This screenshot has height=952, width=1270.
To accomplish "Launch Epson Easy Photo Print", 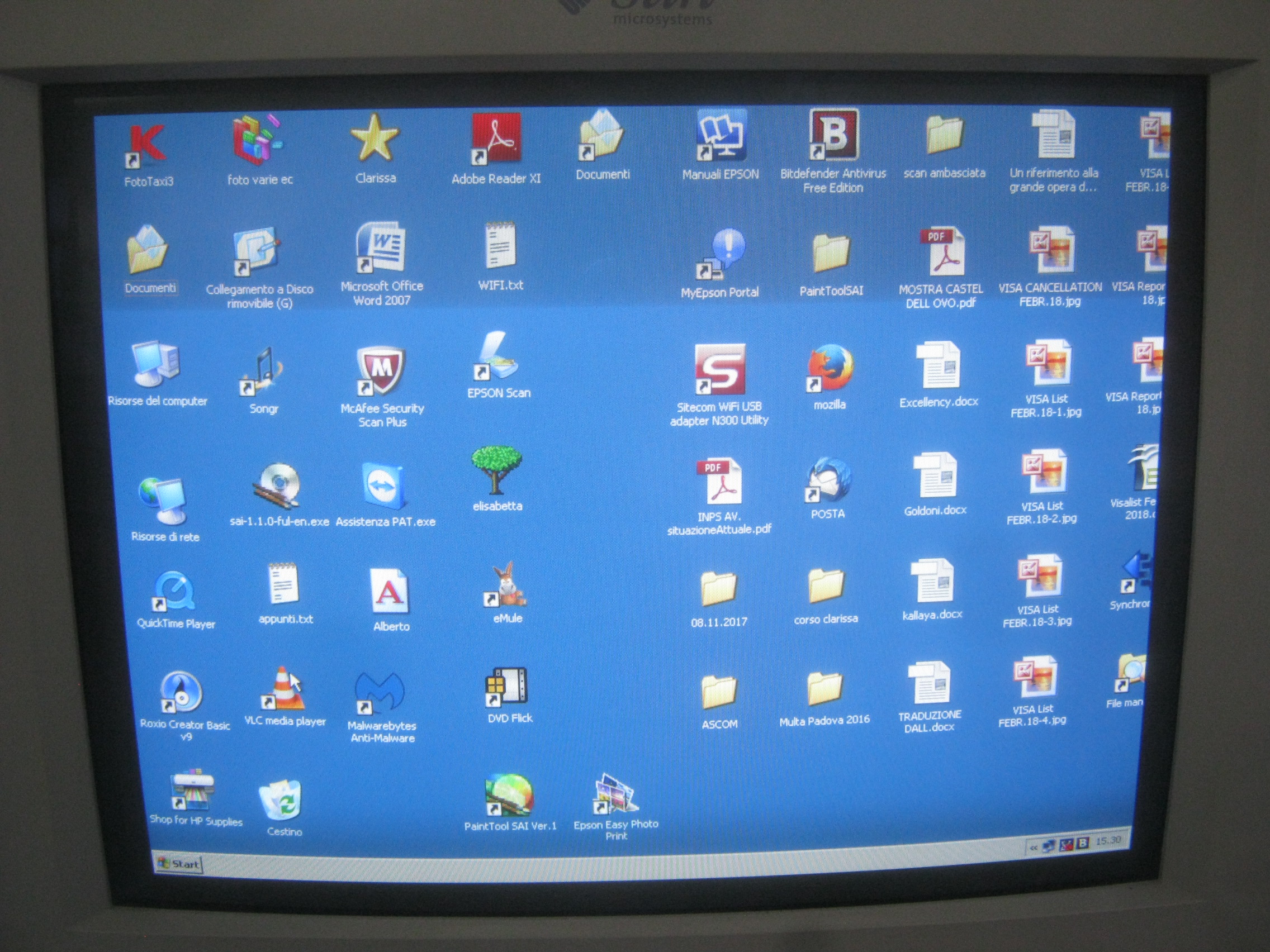I will click(616, 794).
